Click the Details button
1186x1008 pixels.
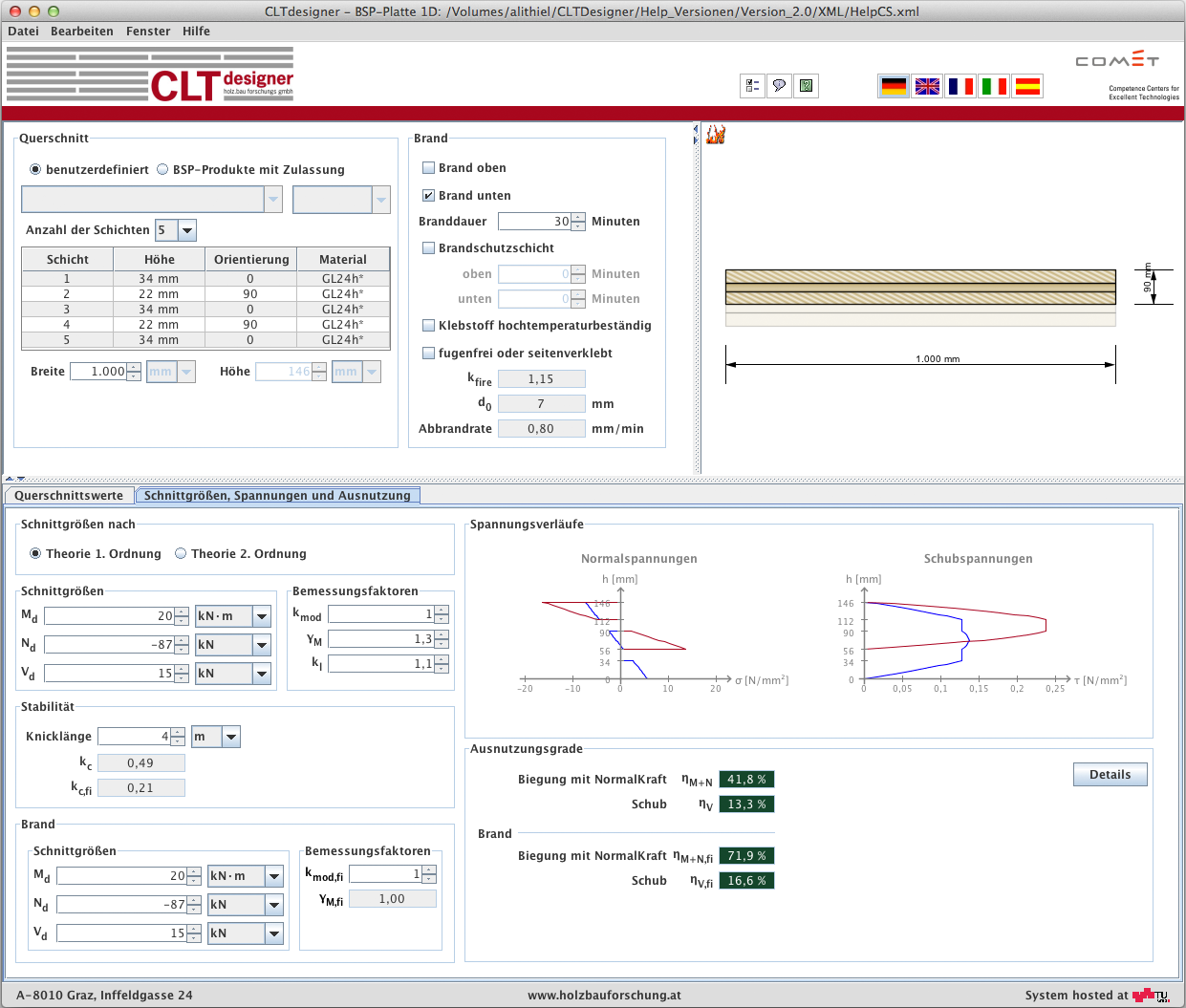click(x=1110, y=775)
